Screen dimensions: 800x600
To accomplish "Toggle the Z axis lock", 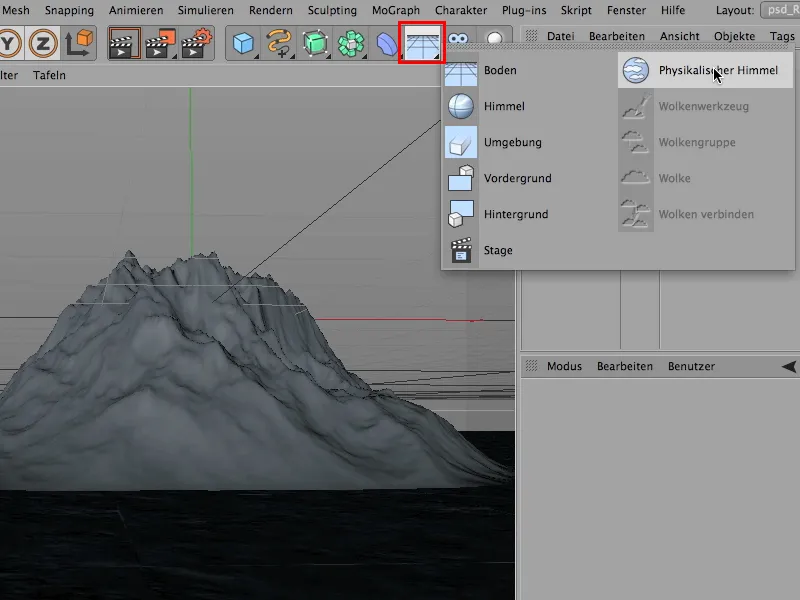I will click(43, 44).
